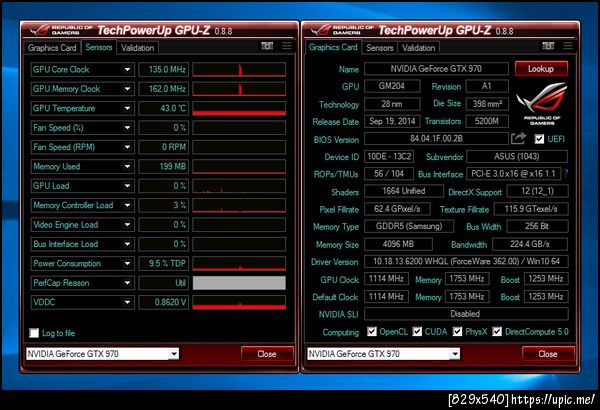Close the Sensors window via Close button

[267, 354]
